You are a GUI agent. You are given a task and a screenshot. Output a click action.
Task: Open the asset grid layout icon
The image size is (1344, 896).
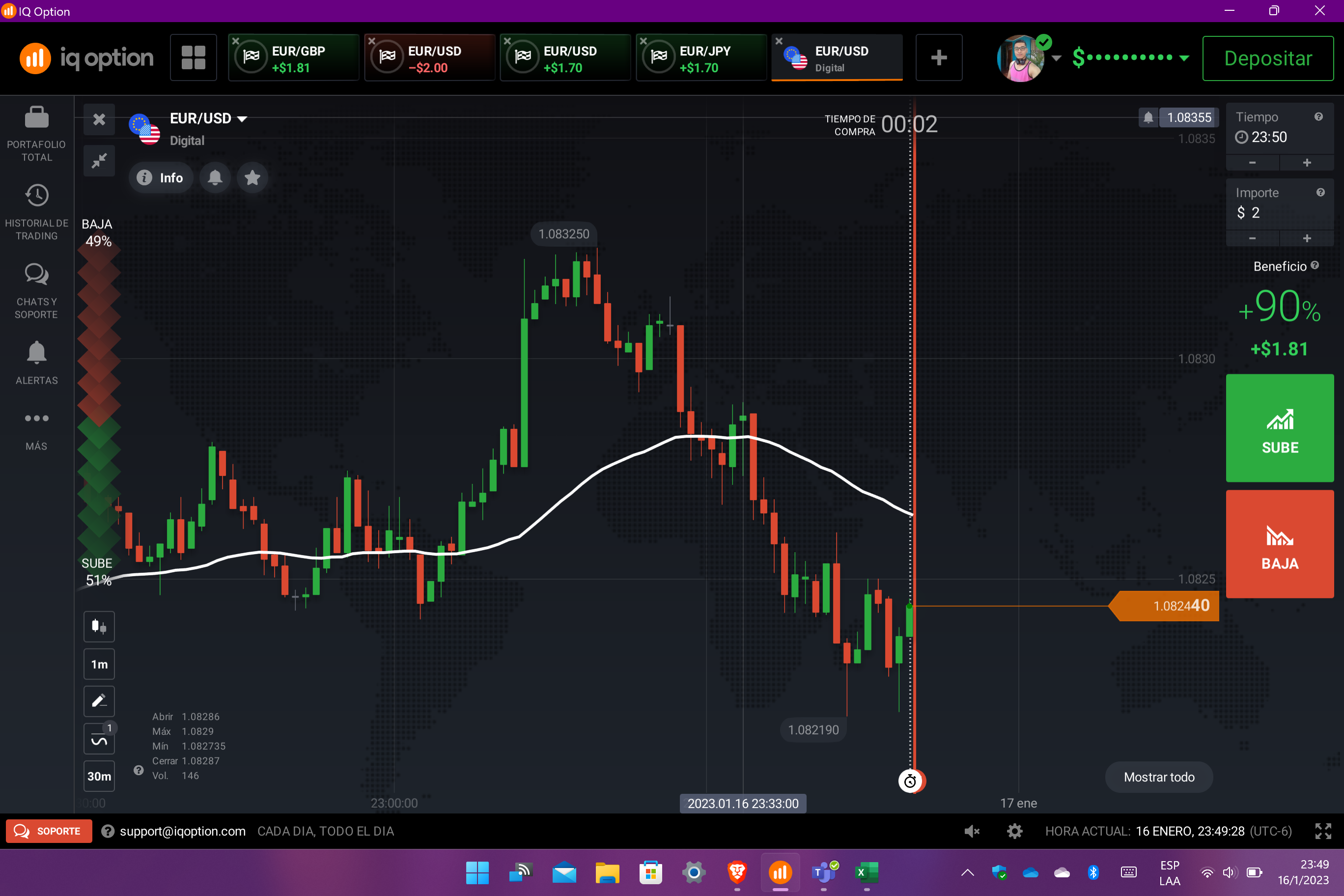coord(193,57)
